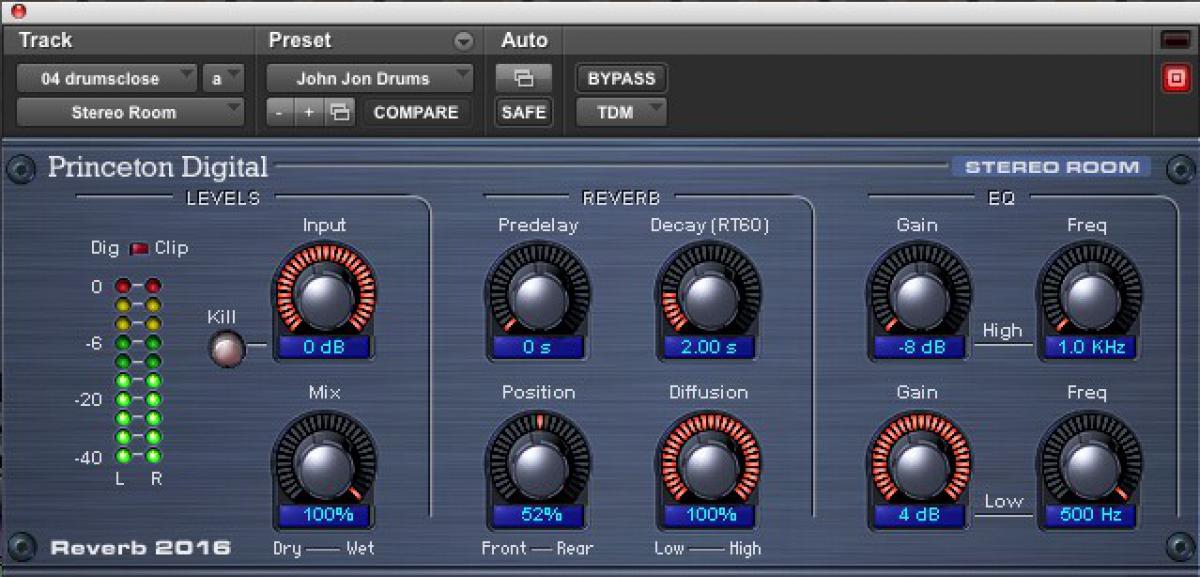Screen dimensions: 1200x577
Task: Click the Mix value field 100%
Action: tap(324, 515)
